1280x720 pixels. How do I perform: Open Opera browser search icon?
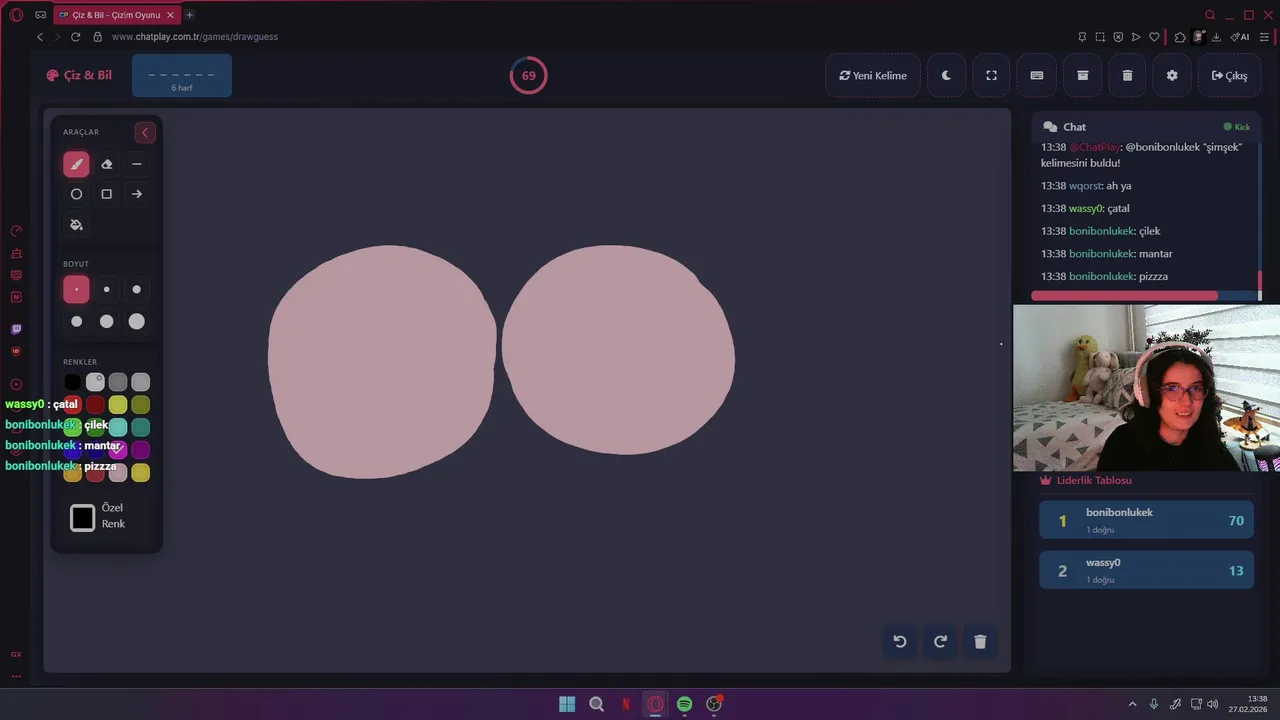click(1210, 15)
